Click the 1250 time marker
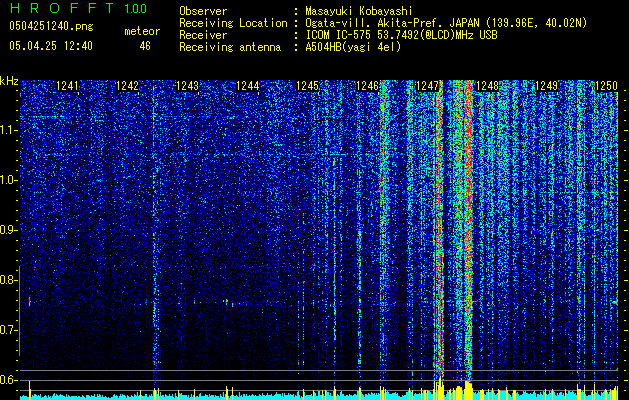This screenshot has width=629, height=400. [x=607, y=86]
